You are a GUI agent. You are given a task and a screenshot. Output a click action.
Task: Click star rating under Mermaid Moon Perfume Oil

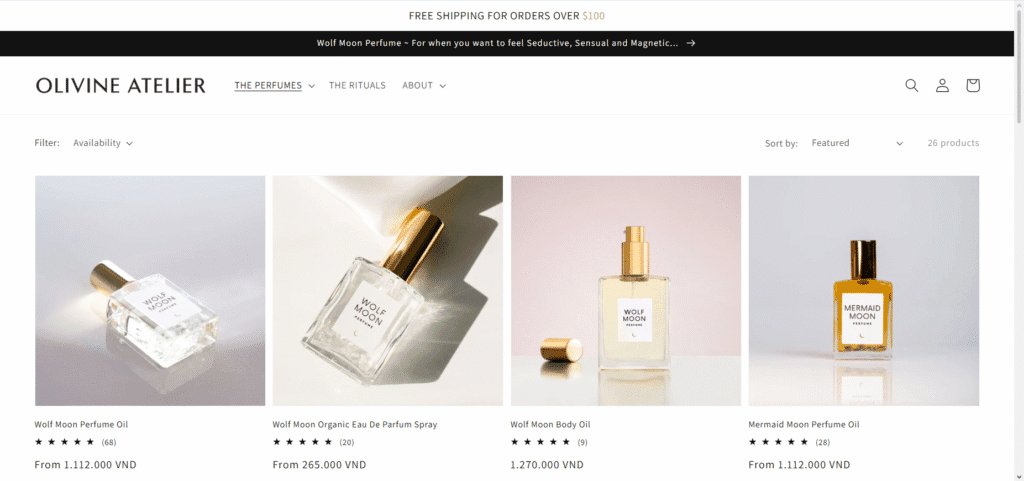coord(778,442)
